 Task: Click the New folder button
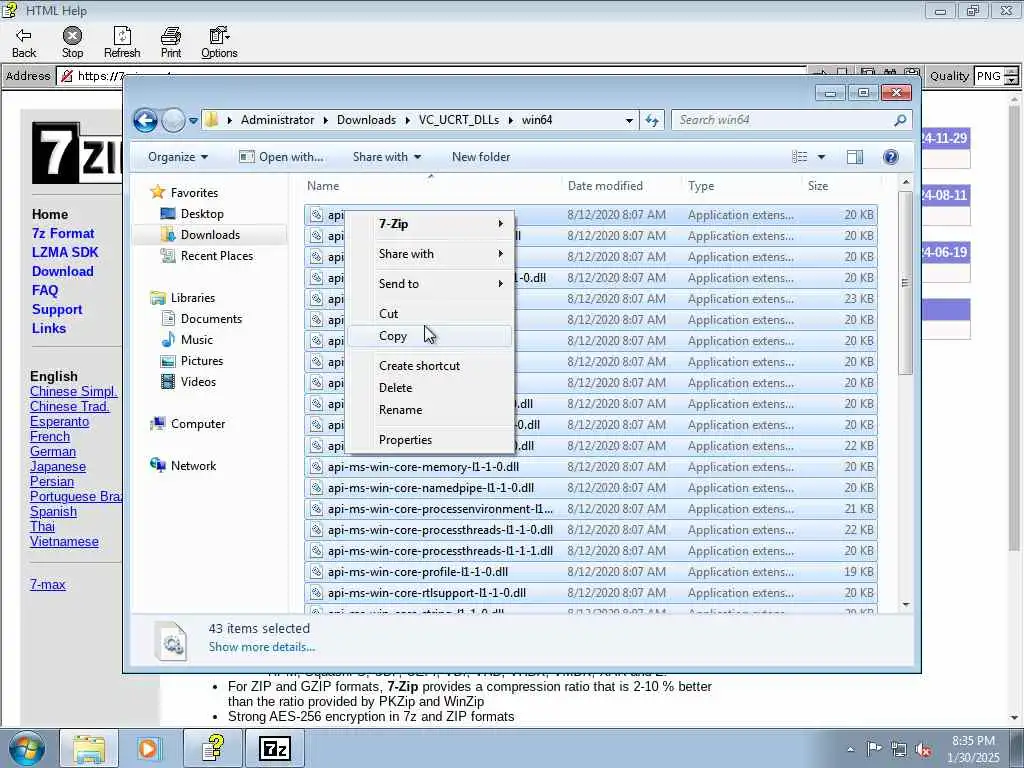(481, 157)
